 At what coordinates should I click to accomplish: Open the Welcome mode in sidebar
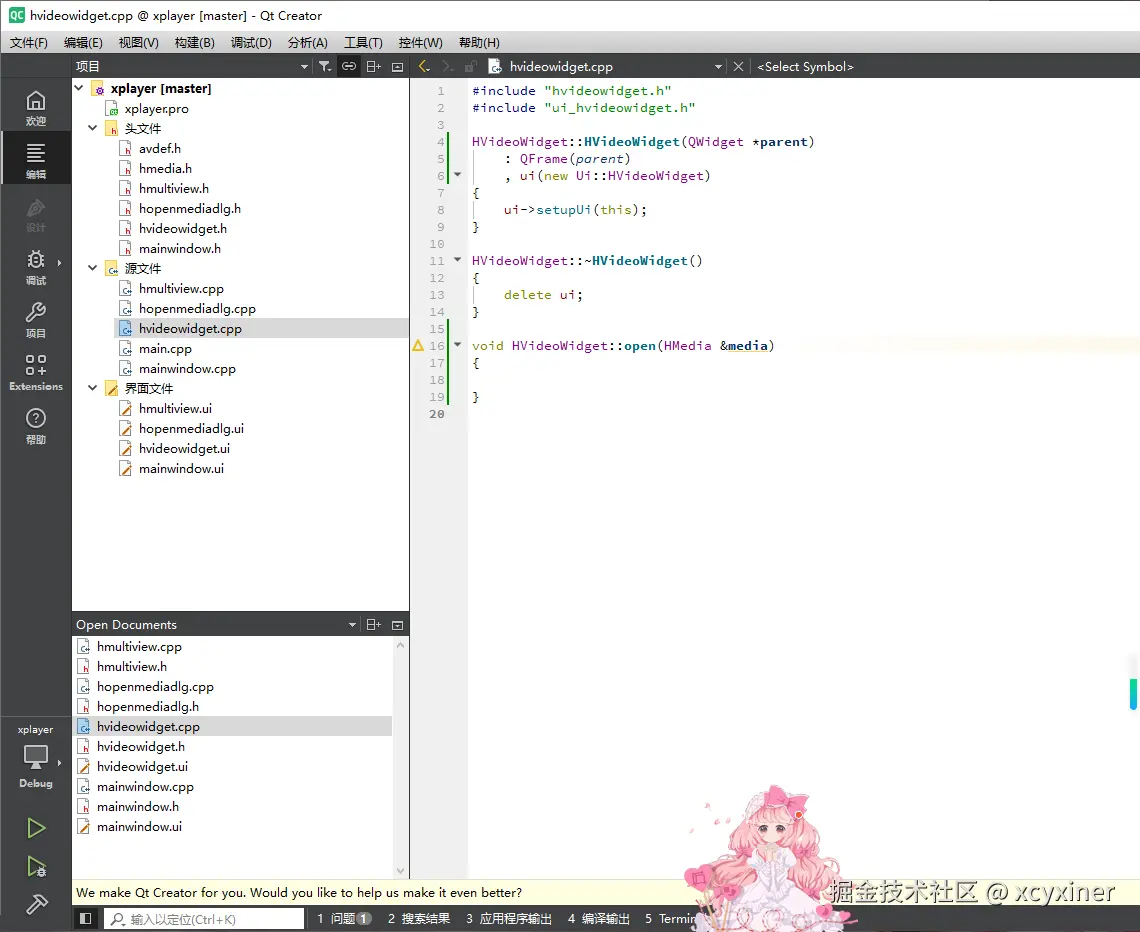(36, 106)
